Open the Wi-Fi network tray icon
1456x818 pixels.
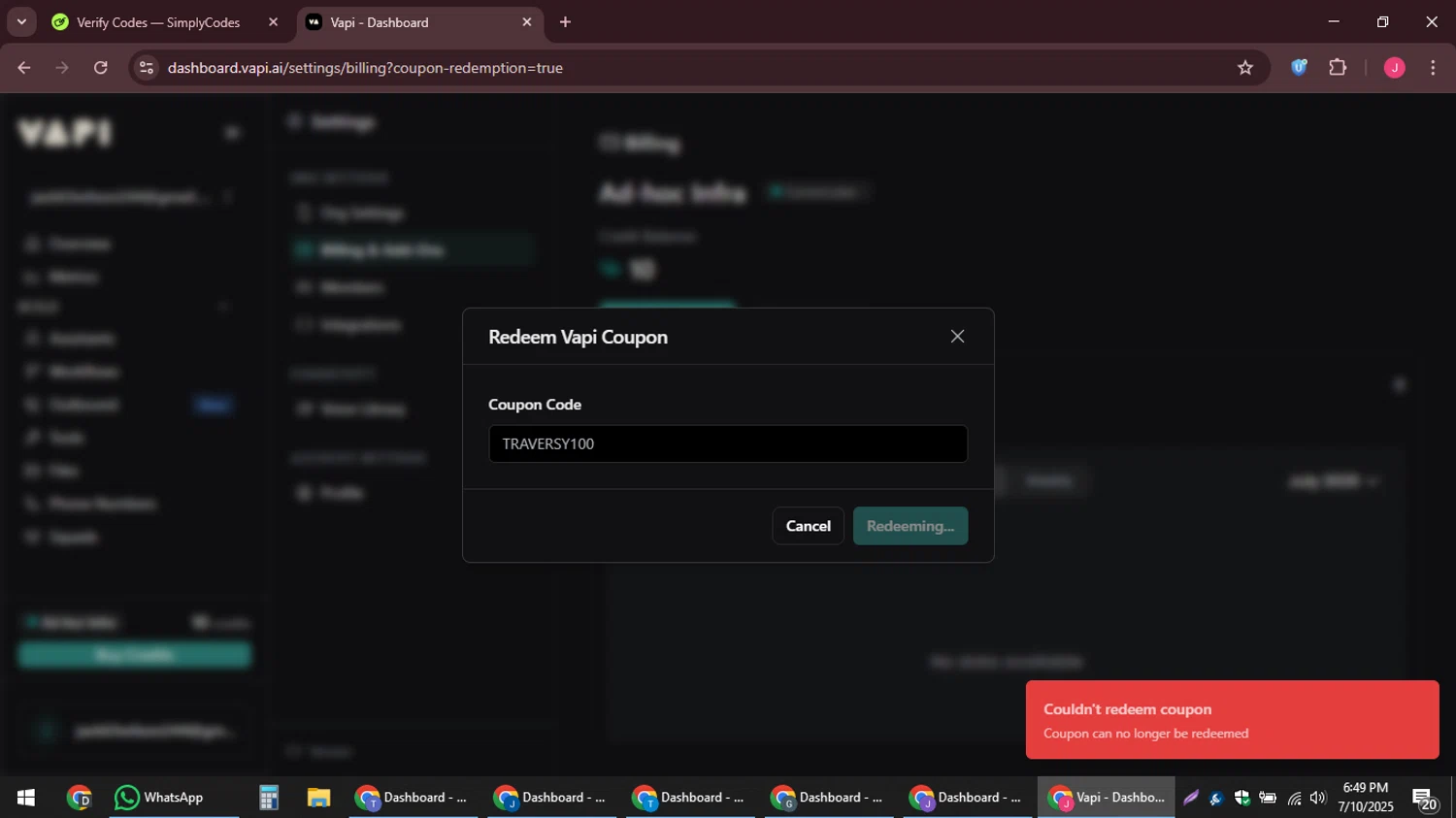tap(1294, 799)
